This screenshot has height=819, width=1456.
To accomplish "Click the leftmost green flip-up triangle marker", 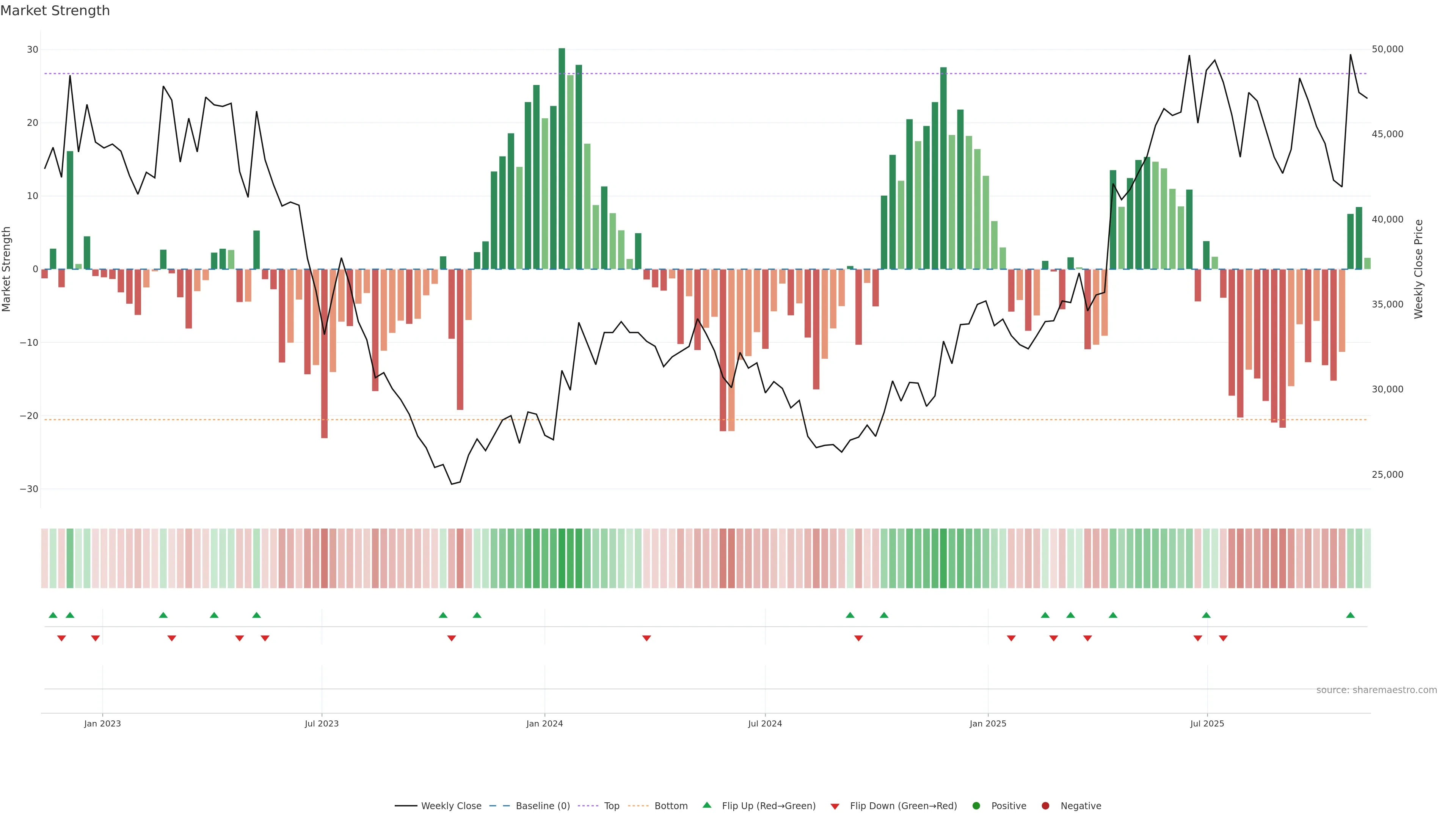I will pos(53,615).
